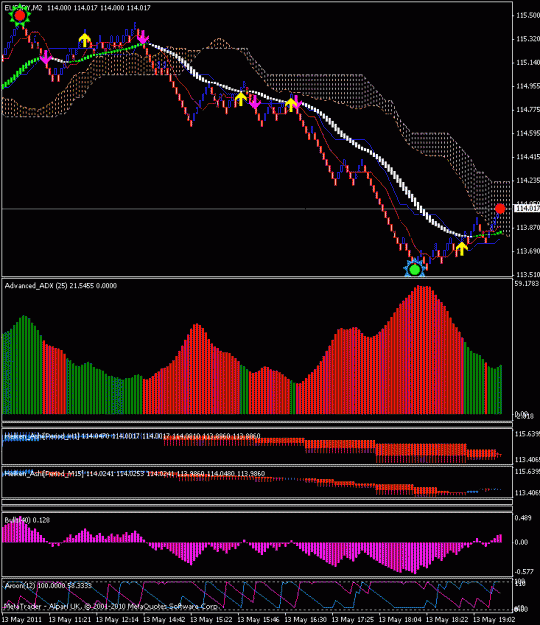This screenshot has height=625, width=540.
Task: Click the 113.870 price axis label
Action: click(528, 227)
